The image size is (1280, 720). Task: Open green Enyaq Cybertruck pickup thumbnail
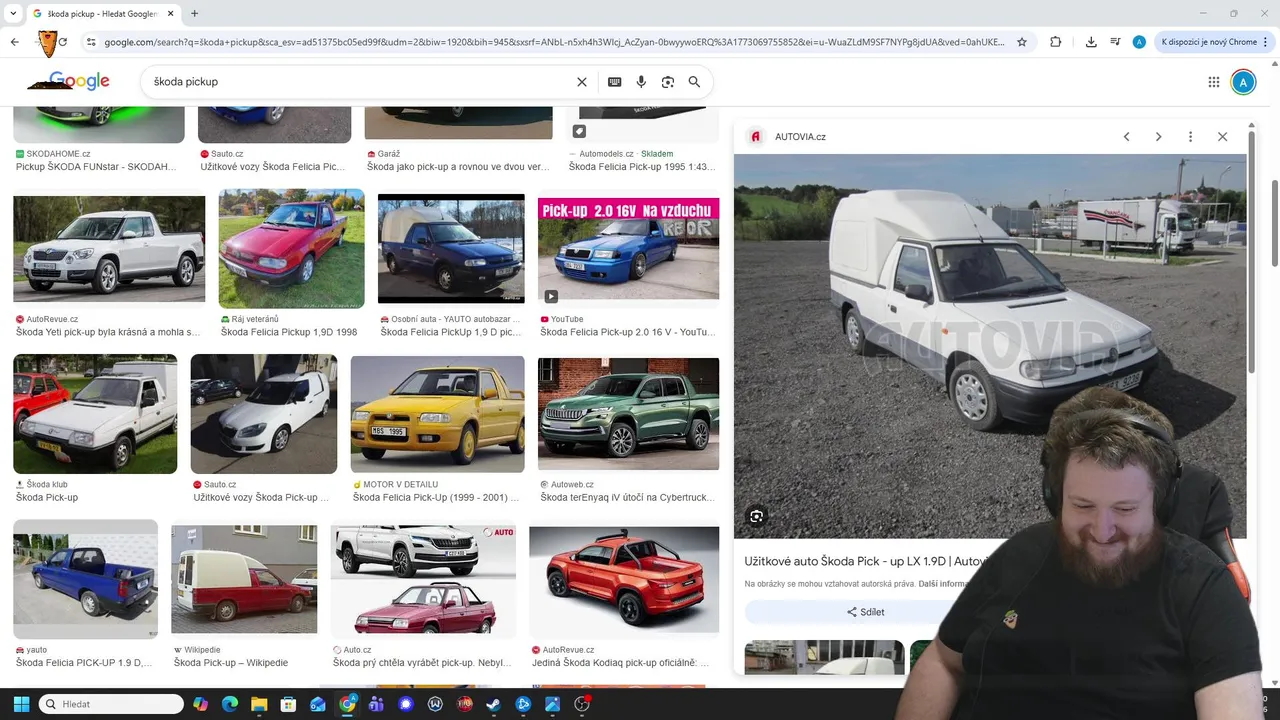tap(628, 414)
